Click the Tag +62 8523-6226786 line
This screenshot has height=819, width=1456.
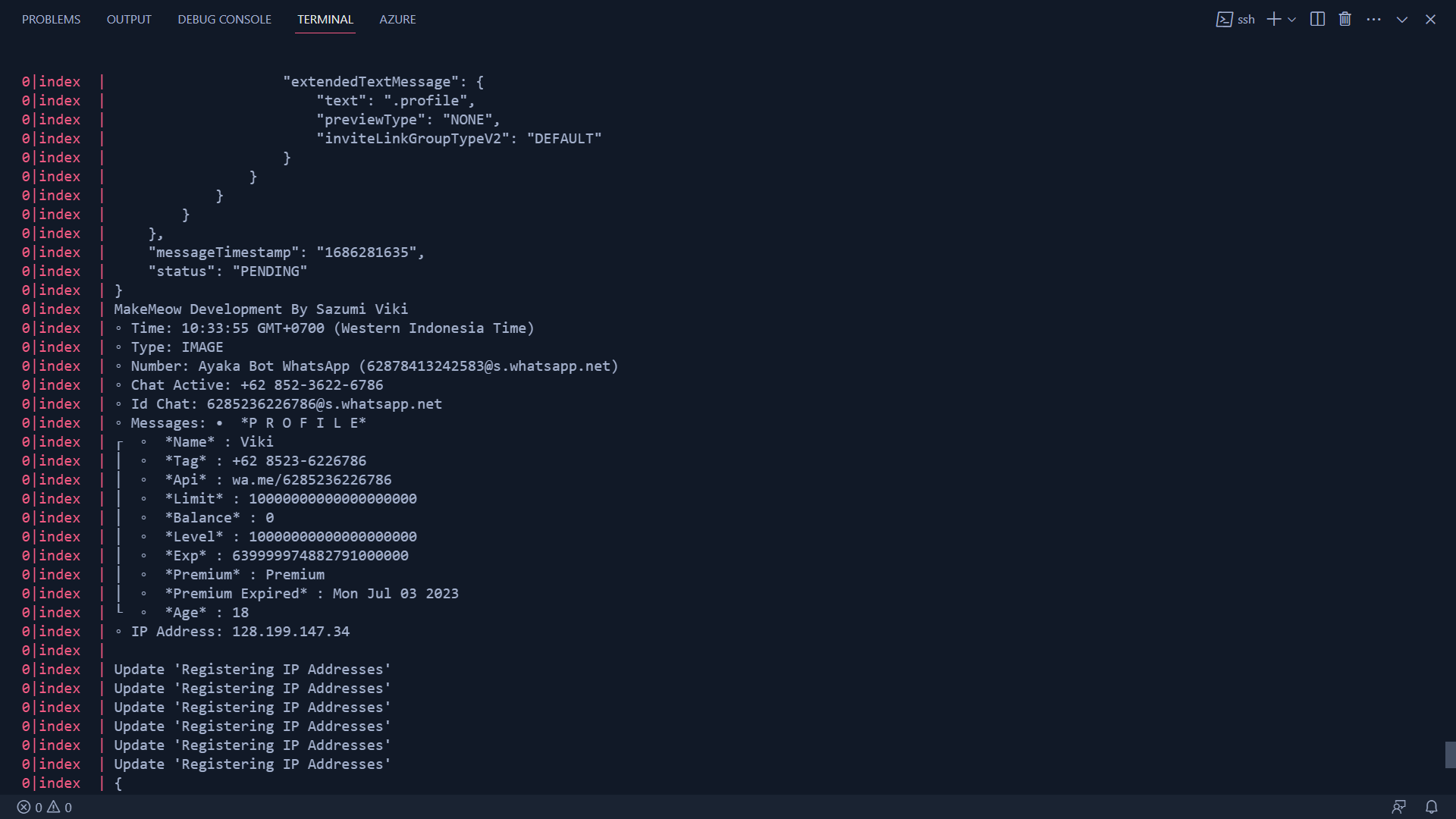pyautogui.click(x=265, y=461)
